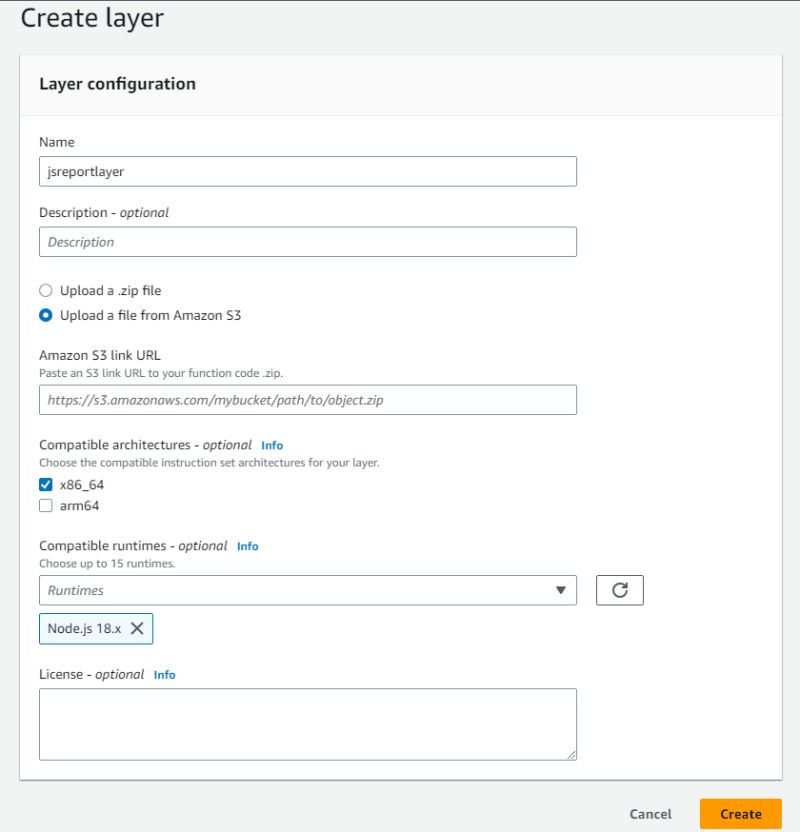Click Info next to Compatible runtimes
This screenshot has width=800, height=832.
[246, 546]
